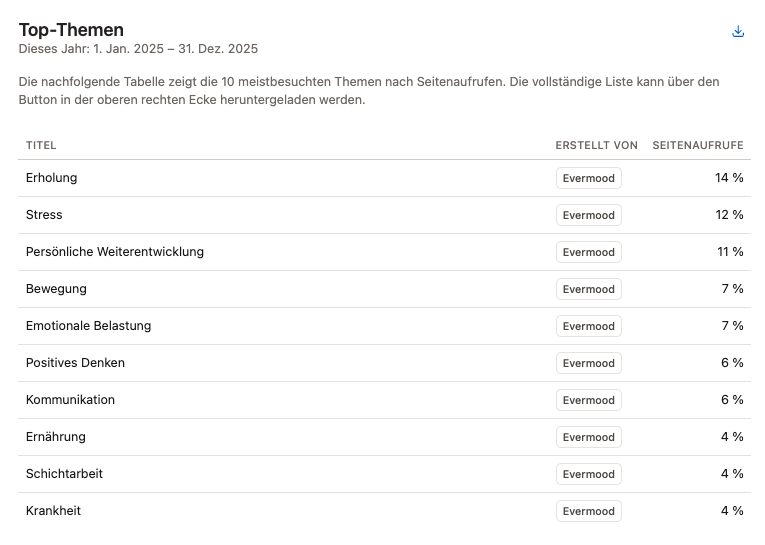Open Persönliche Weiterentwicklung topic

[115, 252]
